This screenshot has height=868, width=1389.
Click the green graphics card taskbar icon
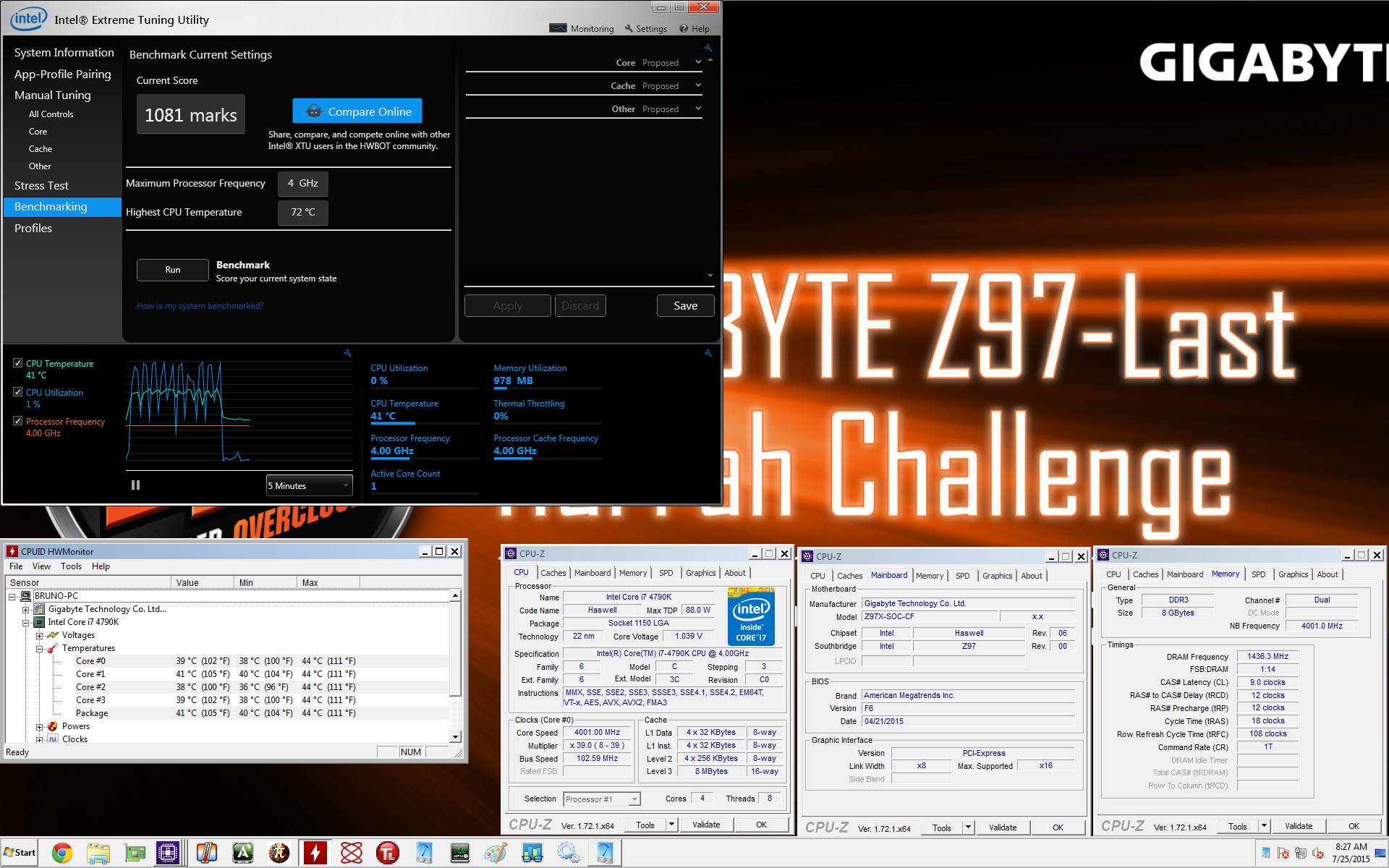135,854
